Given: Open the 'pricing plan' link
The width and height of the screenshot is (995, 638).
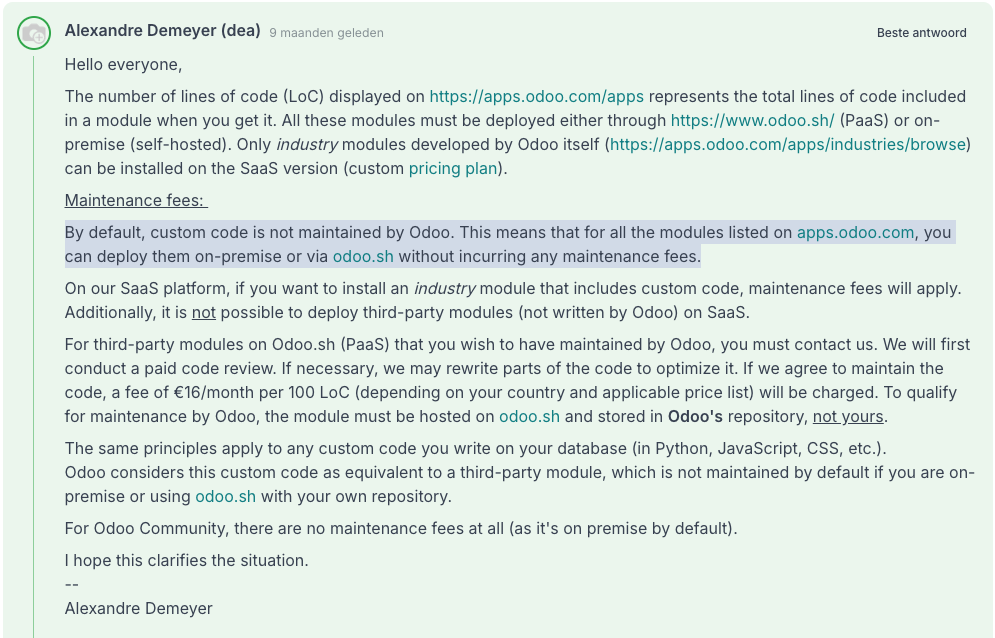Looking at the screenshot, I should coord(452,169).
